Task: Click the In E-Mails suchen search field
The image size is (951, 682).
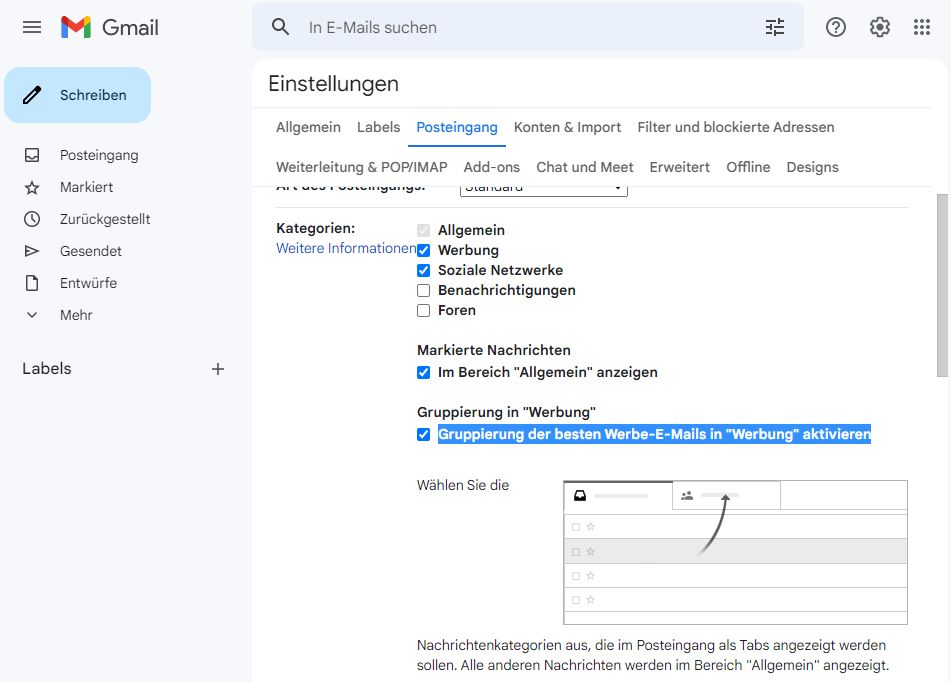Action: 520,27
